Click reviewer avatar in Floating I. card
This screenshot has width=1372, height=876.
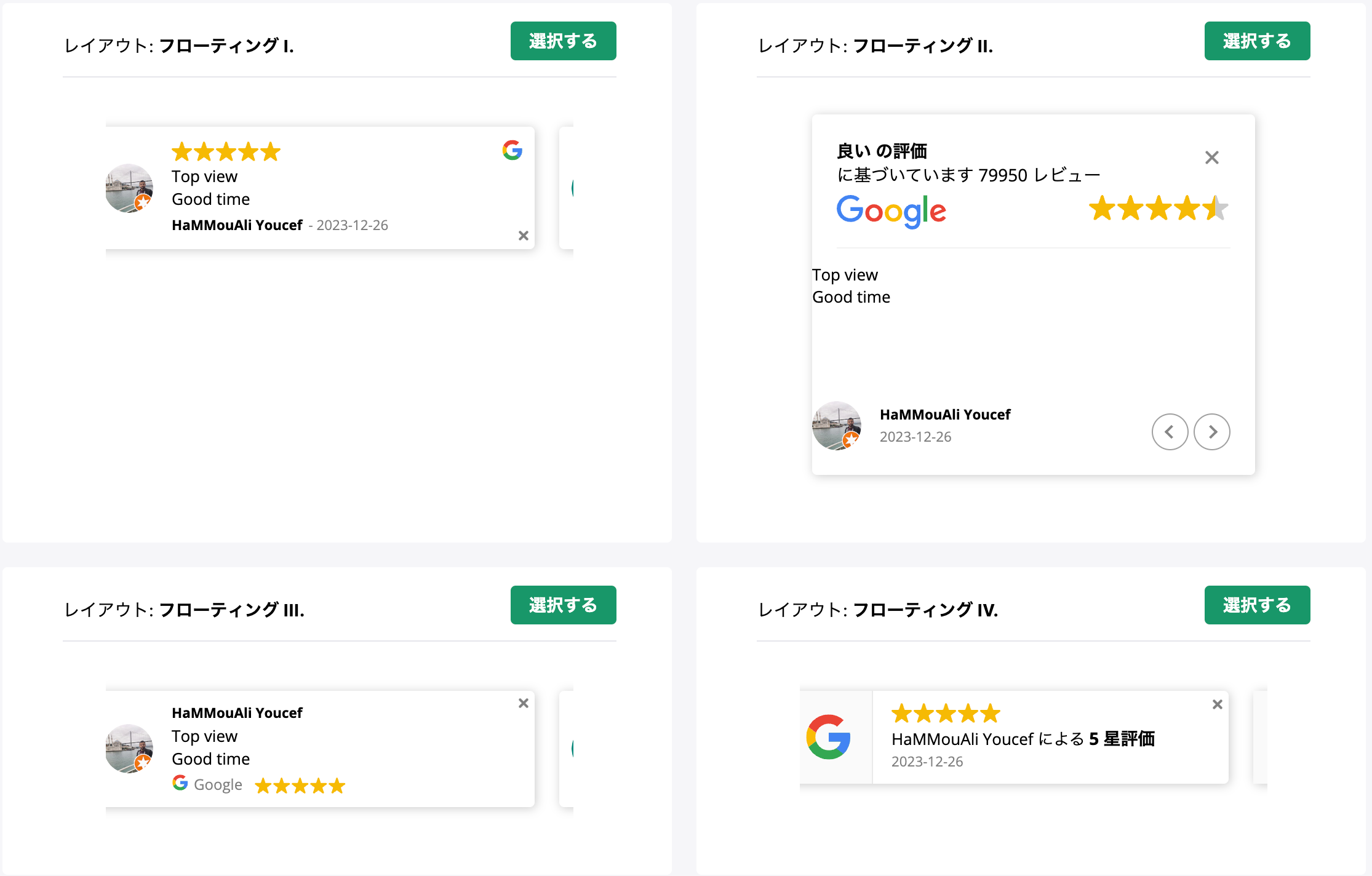click(x=129, y=188)
